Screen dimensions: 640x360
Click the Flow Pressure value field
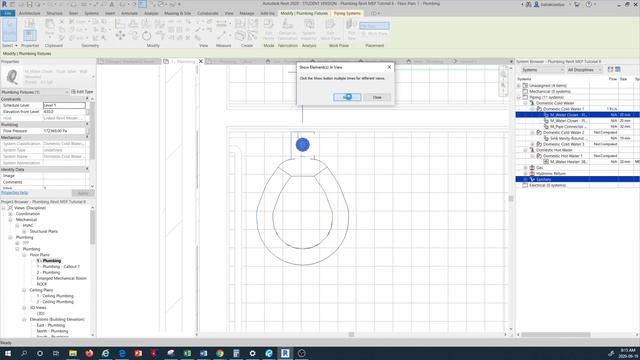coord(64,131)
